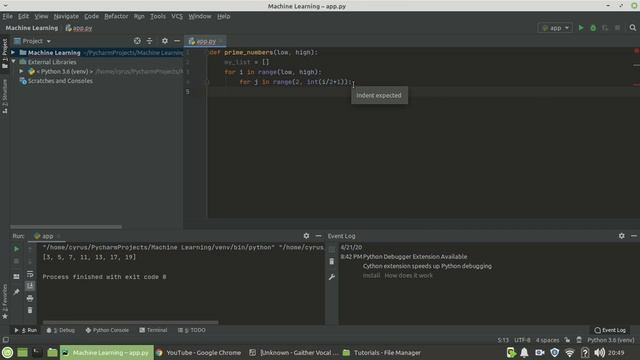The width and height of the screenshot is (640, 360).
Task: Click the red error stripe indicator in editor
Action: click(x=636, y=51)
